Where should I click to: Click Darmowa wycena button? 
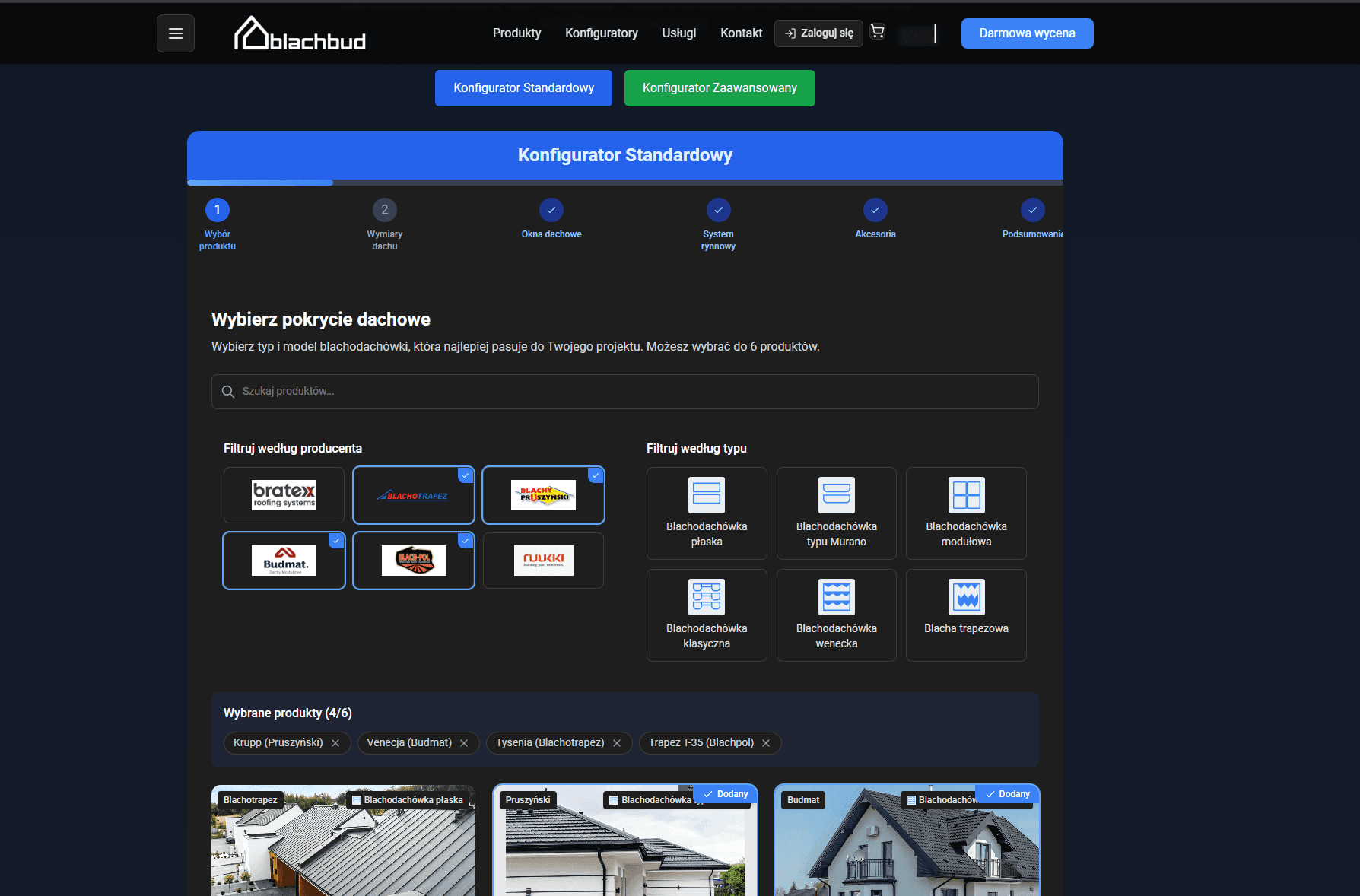[x=1027, y=33]
